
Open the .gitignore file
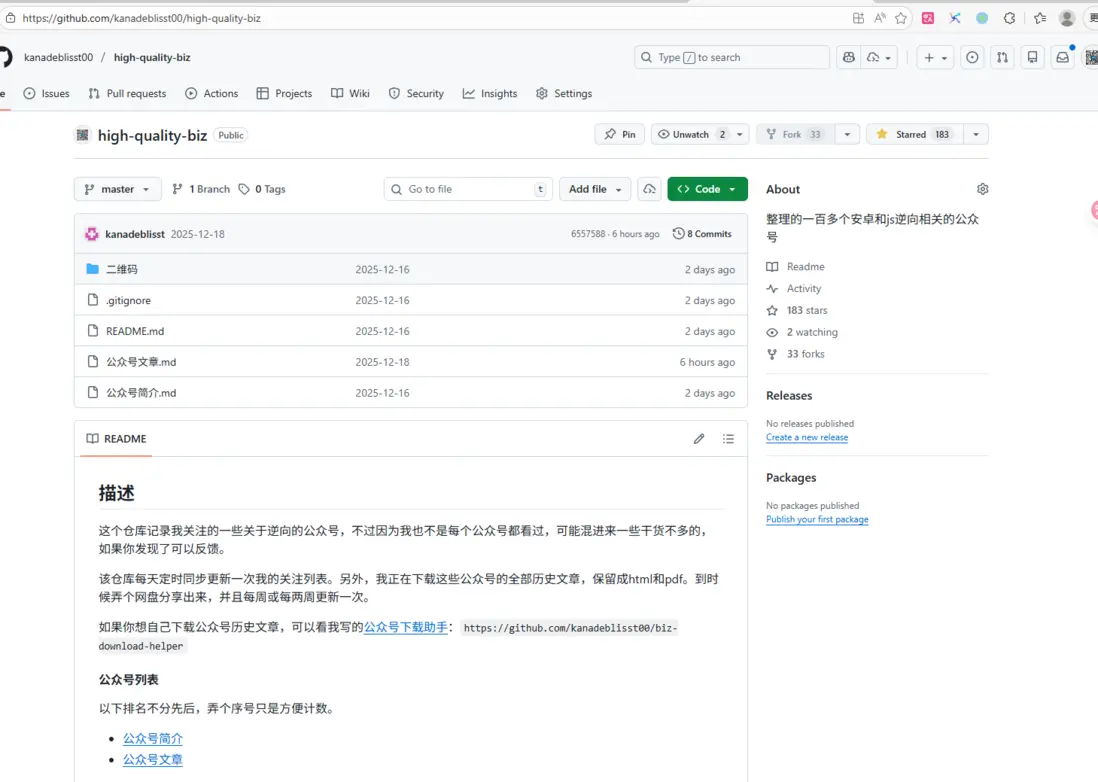(x=128, y=300)
